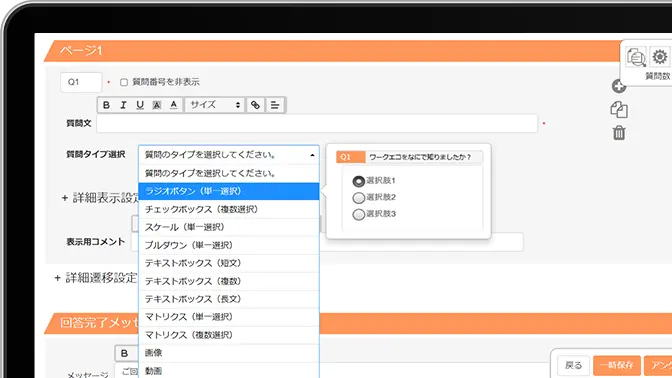Click the 一時保存 button
The width and height of the screenshot is (672, 378).
click(x=617, y=365)
